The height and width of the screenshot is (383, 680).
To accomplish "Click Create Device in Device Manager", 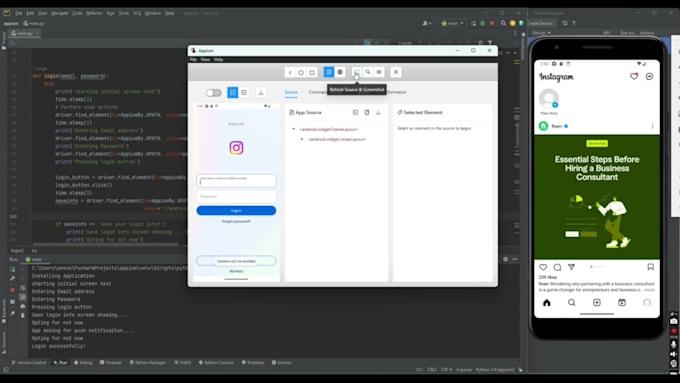I will (540, 23).
